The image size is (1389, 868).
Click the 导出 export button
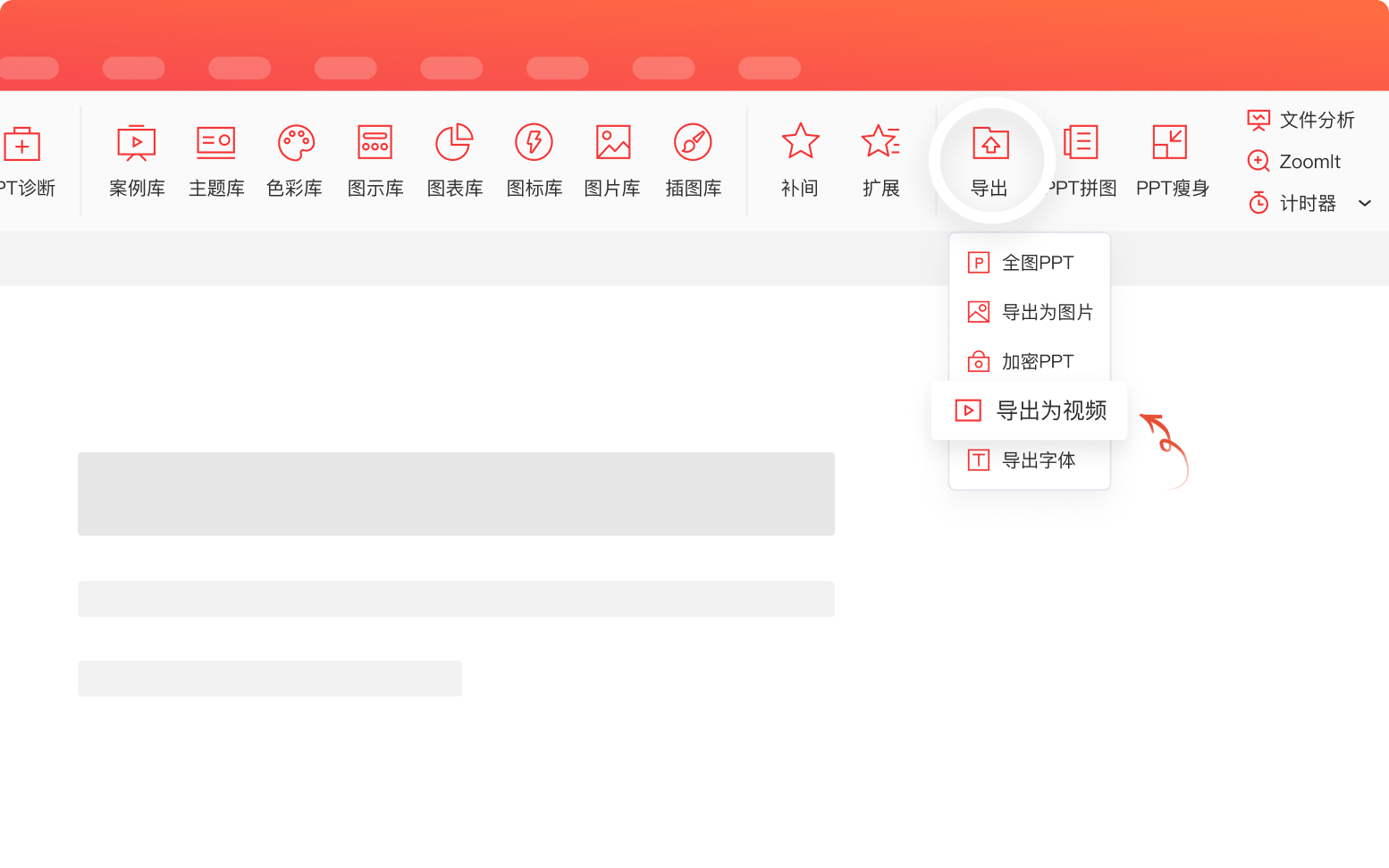click(990, 161)
